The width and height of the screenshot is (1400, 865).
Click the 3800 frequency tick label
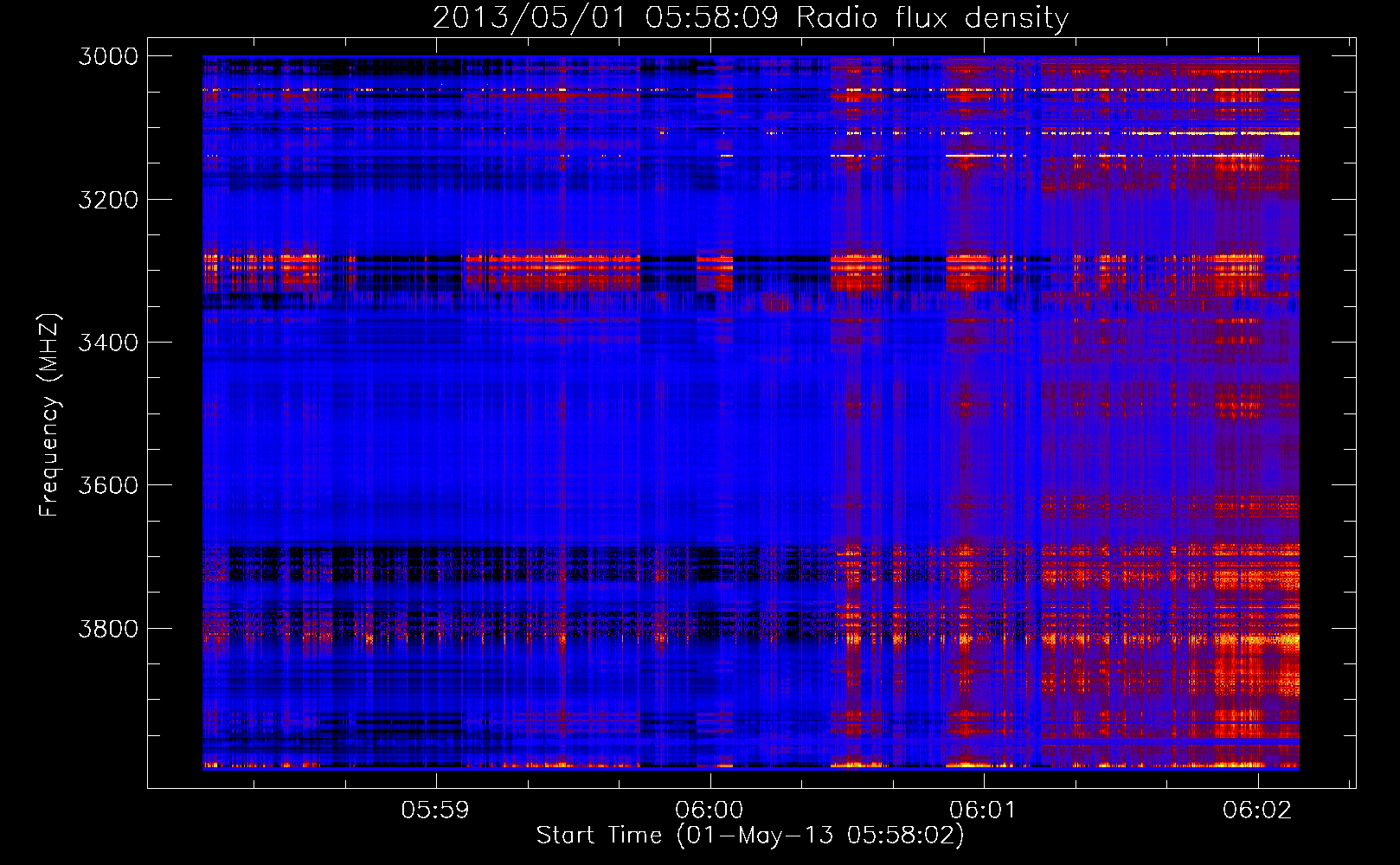[x=108, y=629]
